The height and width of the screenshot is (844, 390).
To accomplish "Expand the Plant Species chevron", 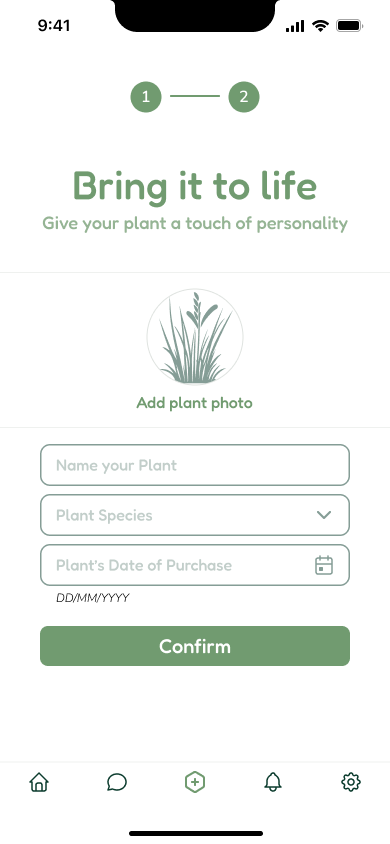I will click(x=323, y=515).
